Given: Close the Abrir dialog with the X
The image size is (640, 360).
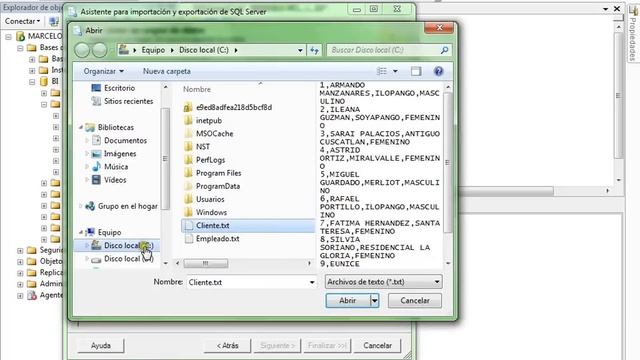Looking at the screenshot, I should pyautogui.click(x=439, y=28).
